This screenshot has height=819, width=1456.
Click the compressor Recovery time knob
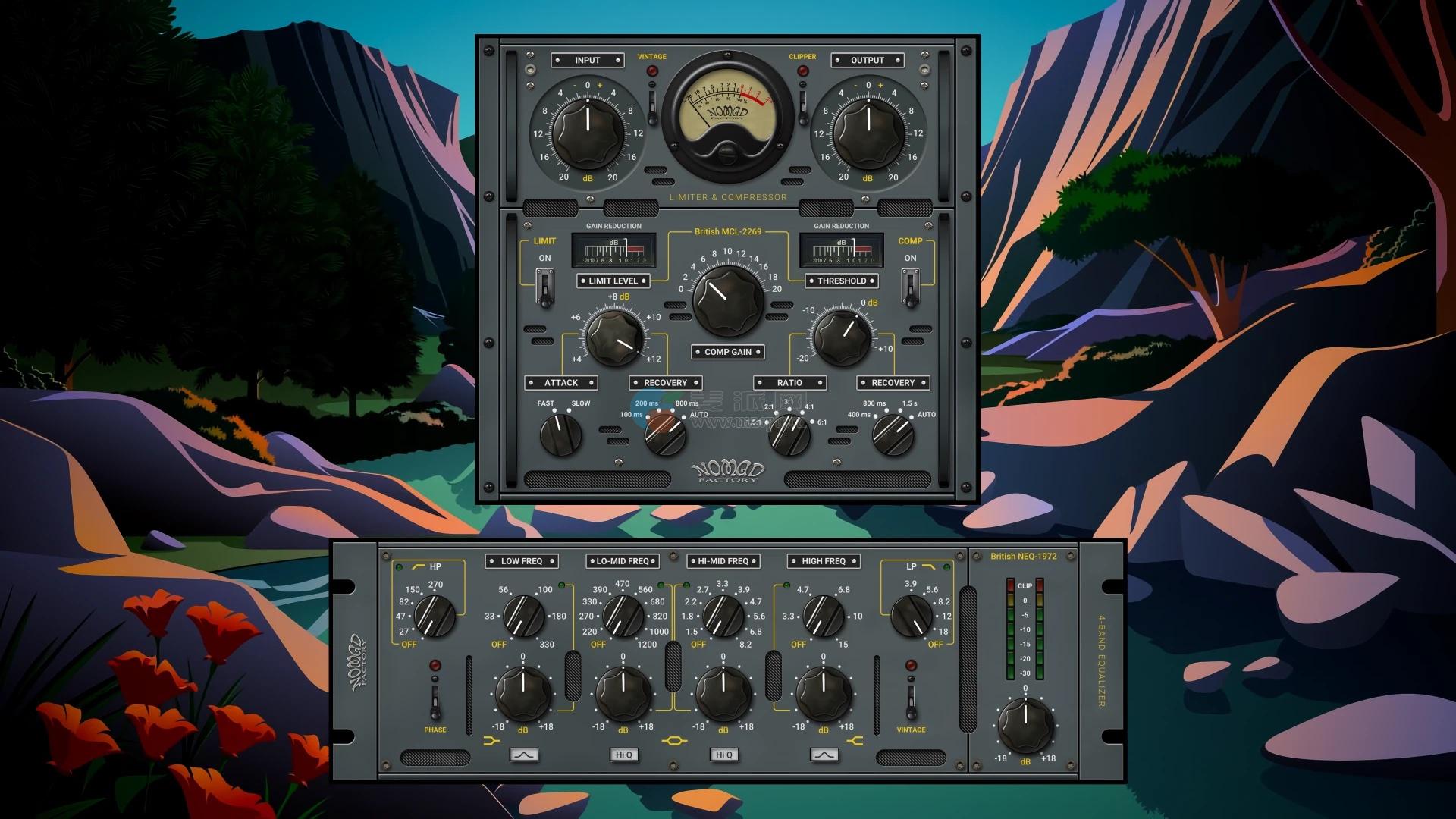[893, 435]
